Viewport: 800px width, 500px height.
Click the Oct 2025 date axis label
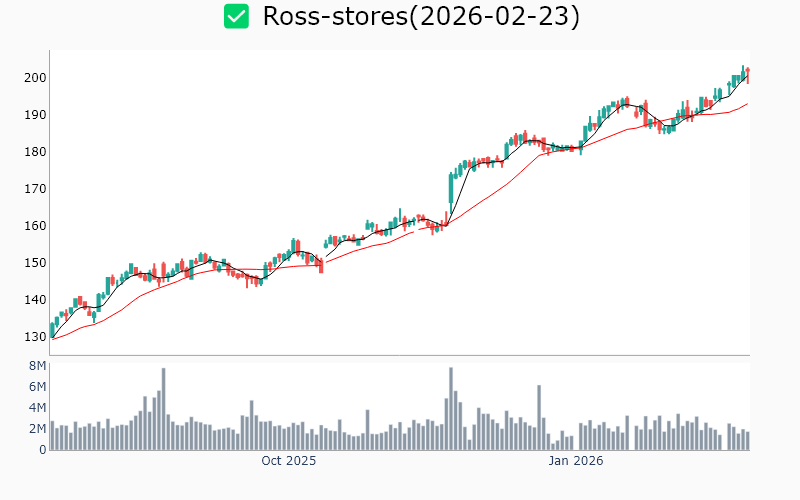288,461
